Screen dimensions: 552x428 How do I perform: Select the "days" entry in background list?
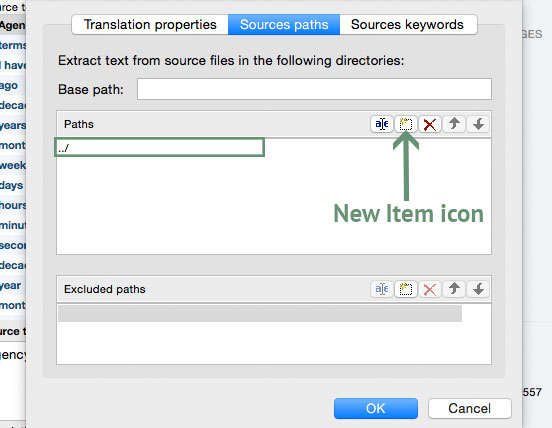point(12,185)
